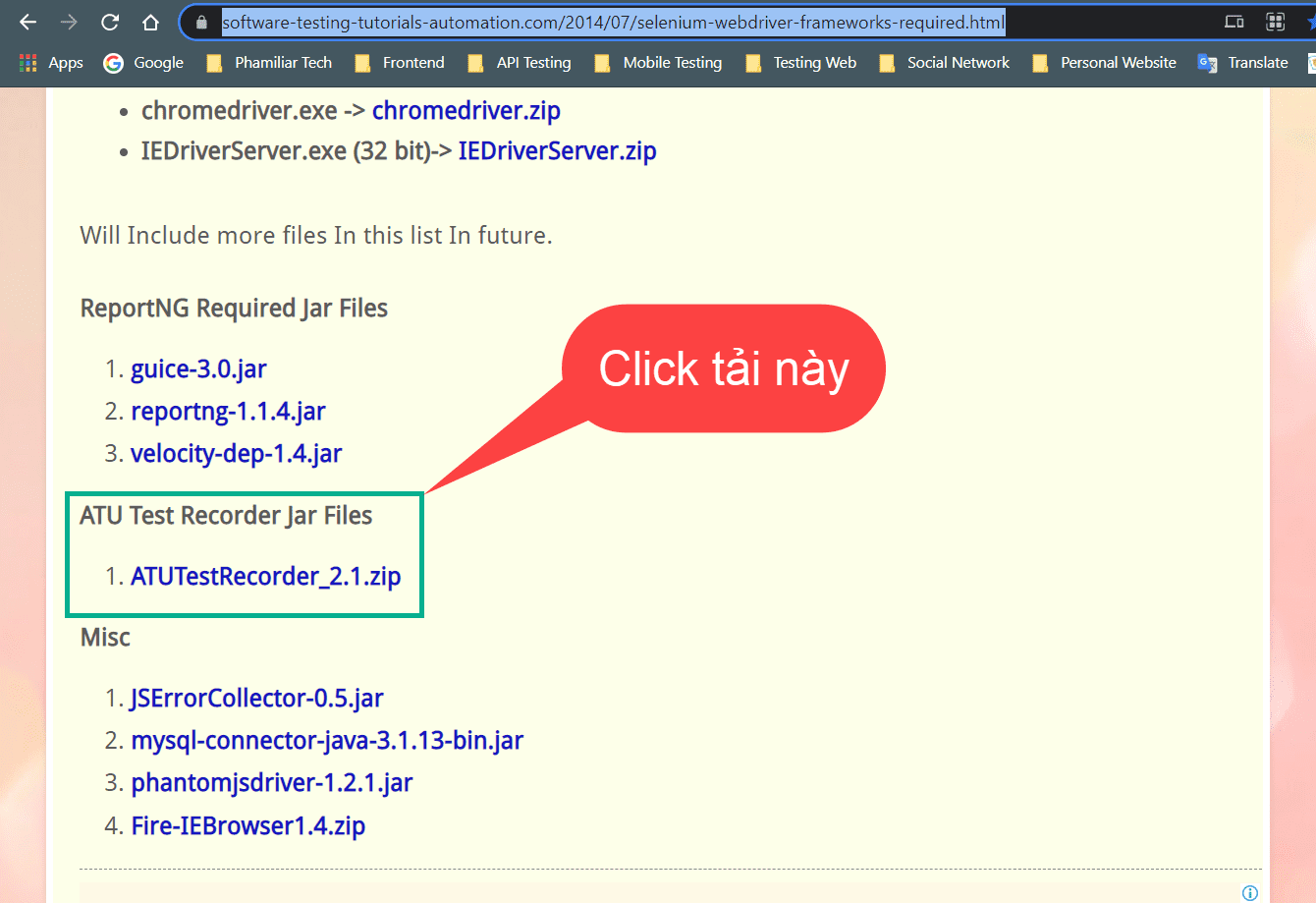The height and width of the screenshot is (903, 1316).
Task: Download ATUTestRecorder_2.1.zip
Action: click(x=265, y=577)
